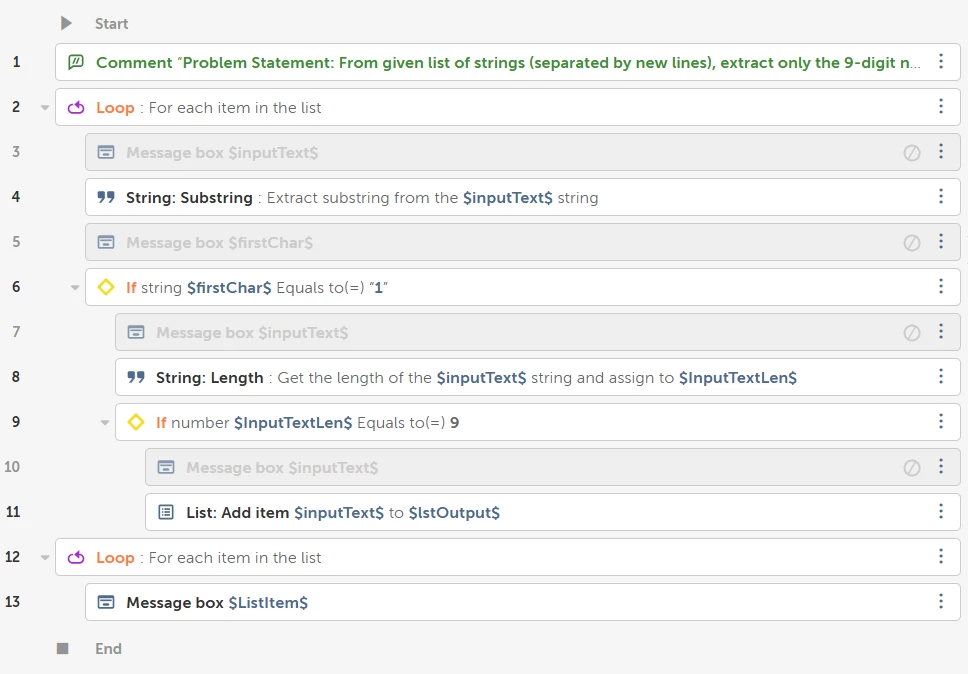Screen dimensions: 968x674
Task: Collapse the If $firstChar$ block on line 6
Action: (x=75, y=287)
